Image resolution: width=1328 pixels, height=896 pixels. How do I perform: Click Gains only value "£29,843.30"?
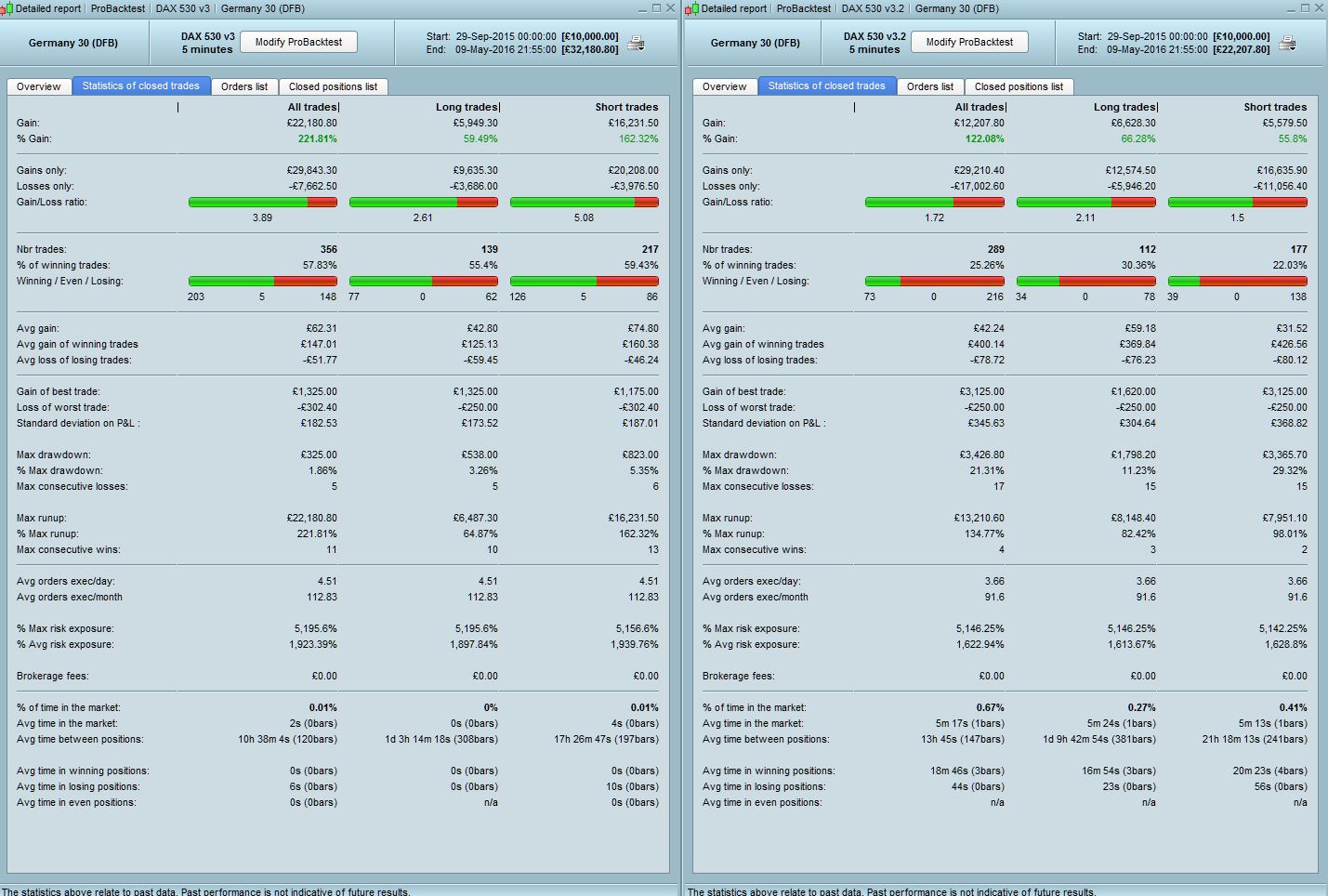point(312,170)
